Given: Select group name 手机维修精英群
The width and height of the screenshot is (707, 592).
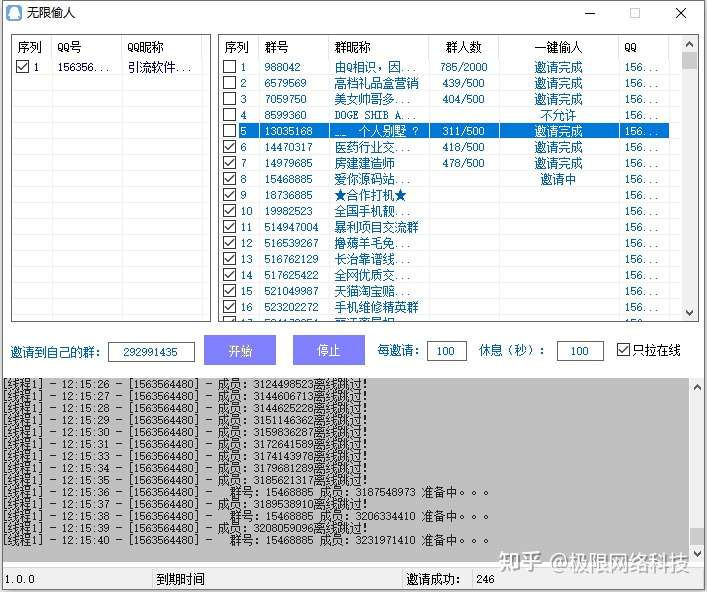Looking at the screenshot, I should click(376, 307).
